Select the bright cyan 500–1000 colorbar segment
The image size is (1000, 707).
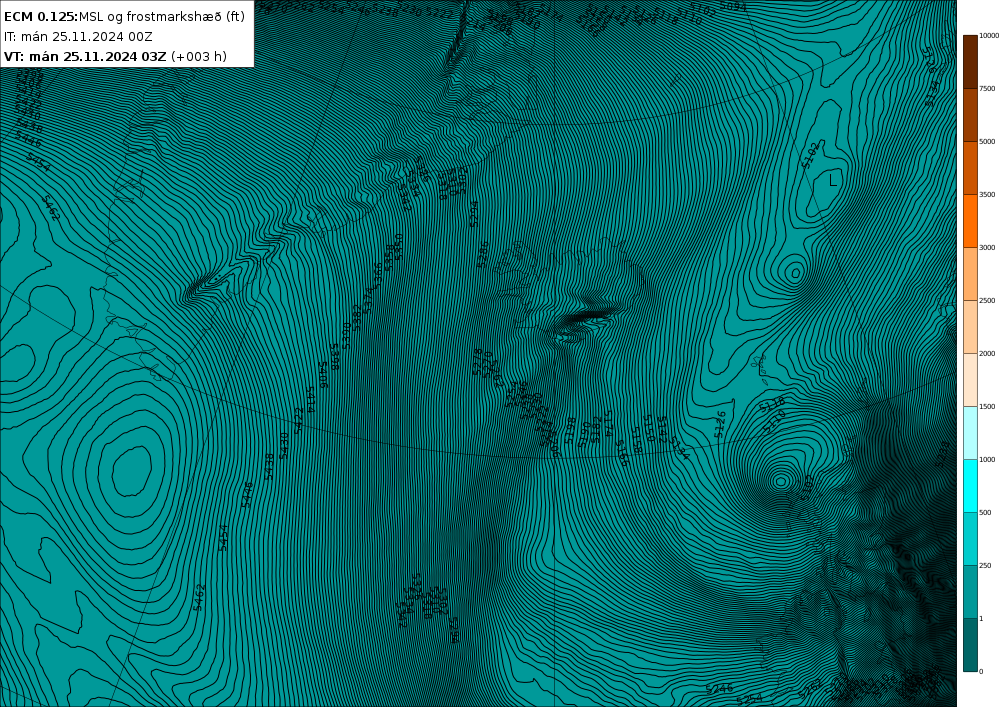[969, 486]
